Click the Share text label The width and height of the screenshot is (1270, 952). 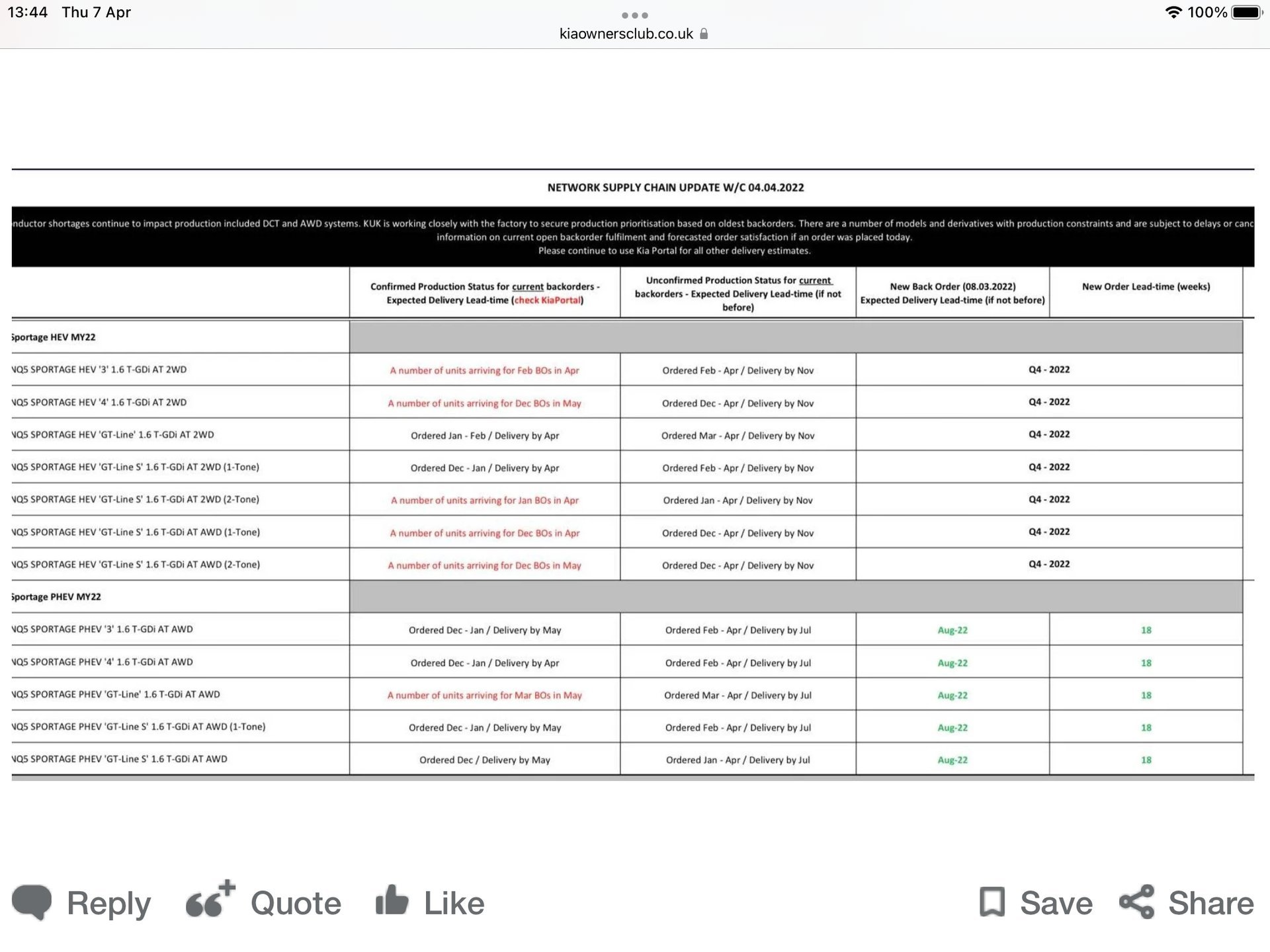pos(1210,903)
